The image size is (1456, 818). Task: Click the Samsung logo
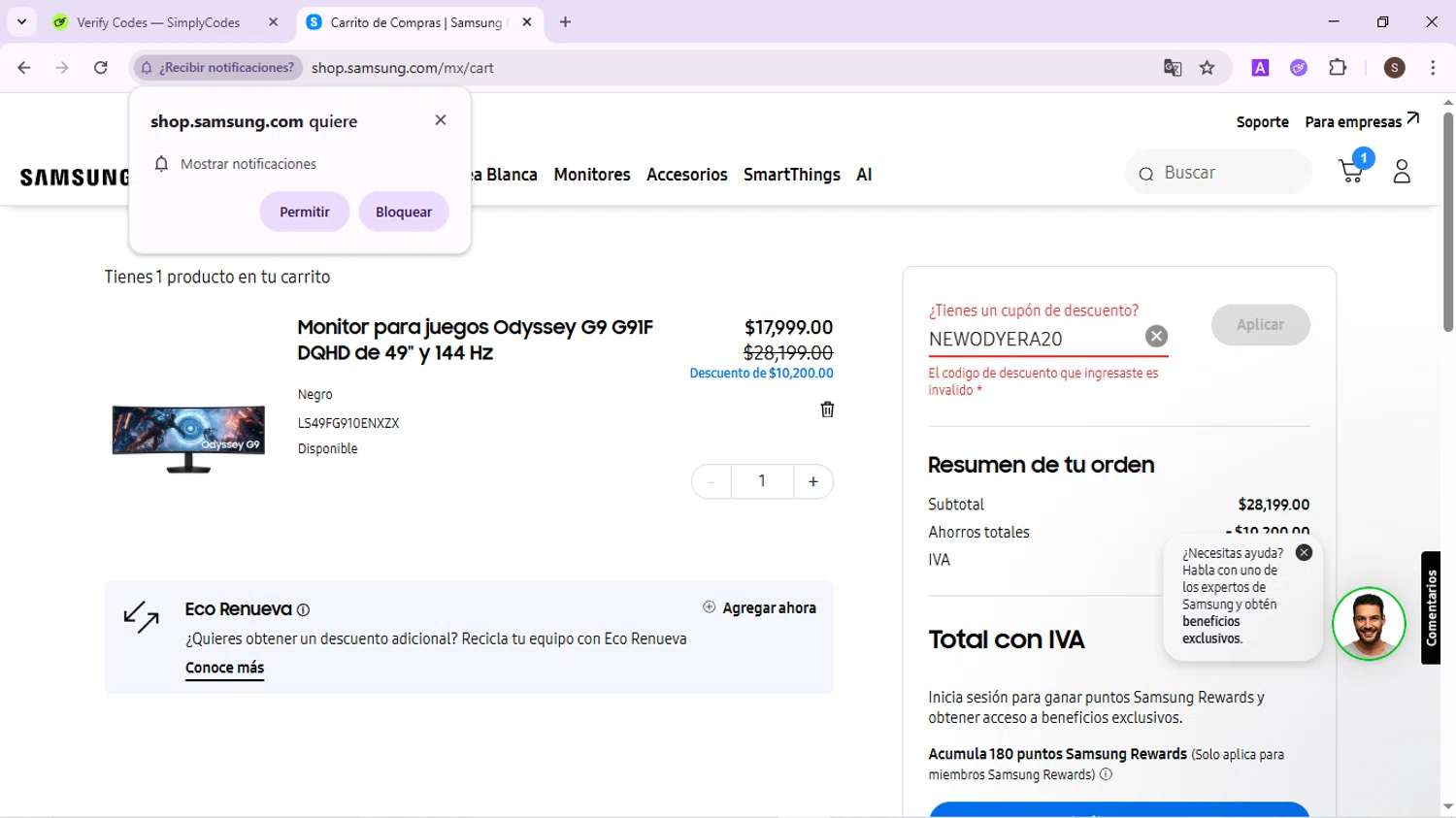74,177
